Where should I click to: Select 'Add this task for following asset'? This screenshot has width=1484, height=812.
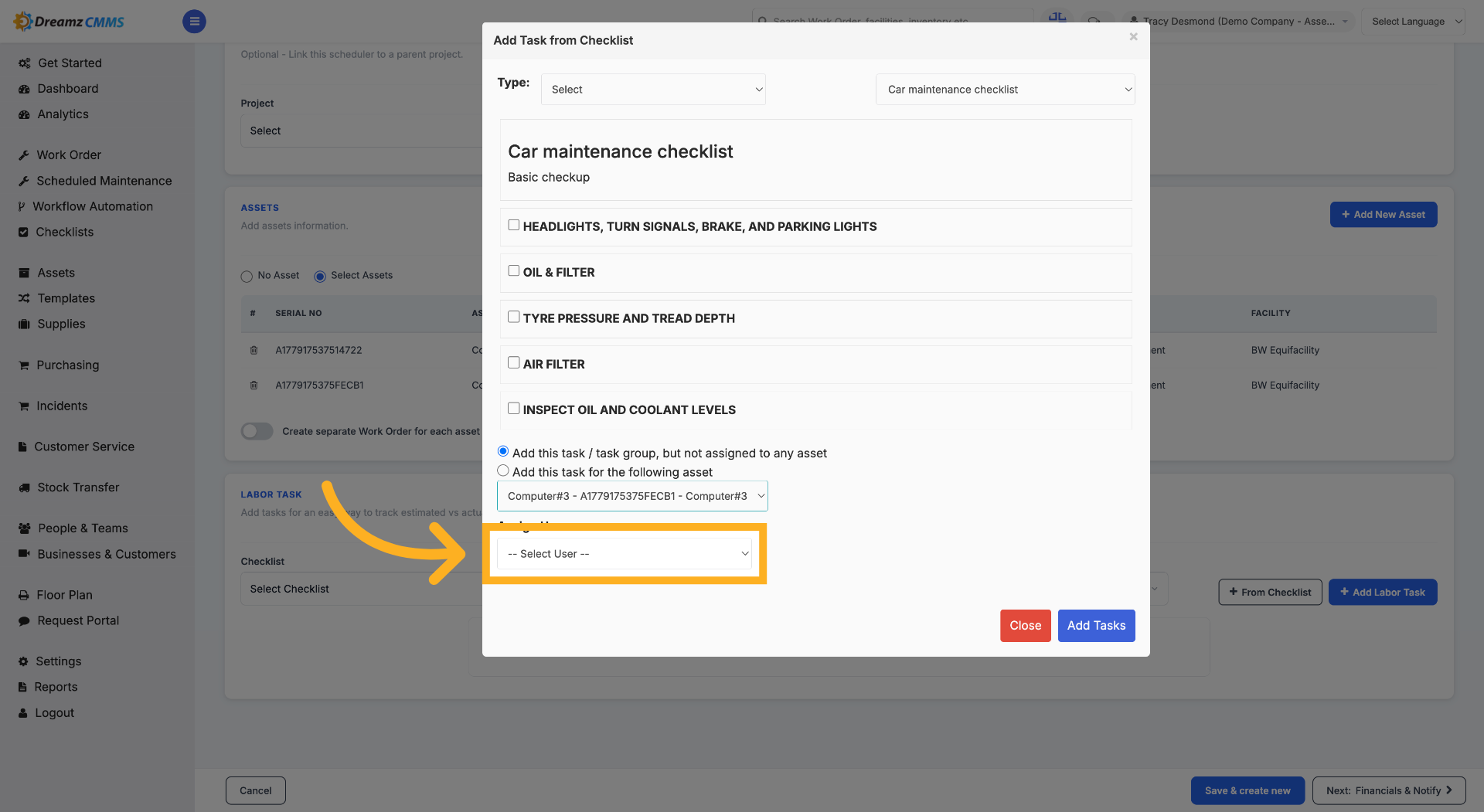tap(503, 471)
